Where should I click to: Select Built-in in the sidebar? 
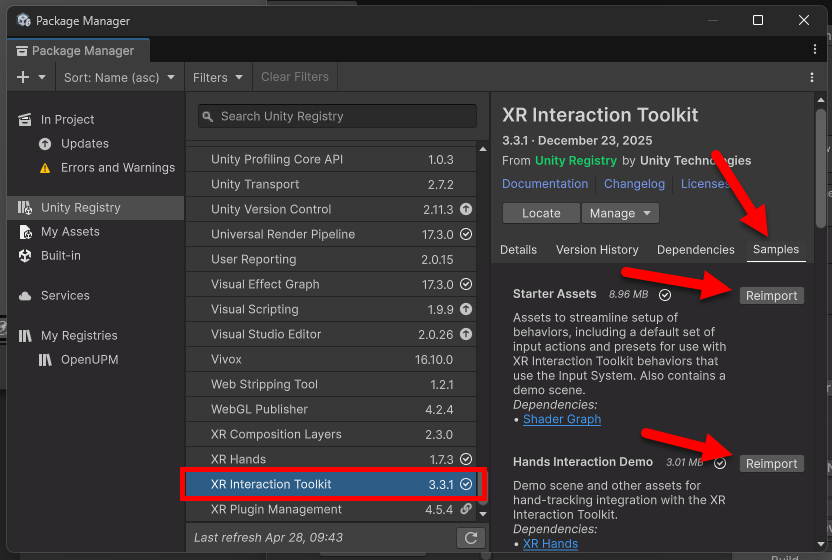point(96,255)
